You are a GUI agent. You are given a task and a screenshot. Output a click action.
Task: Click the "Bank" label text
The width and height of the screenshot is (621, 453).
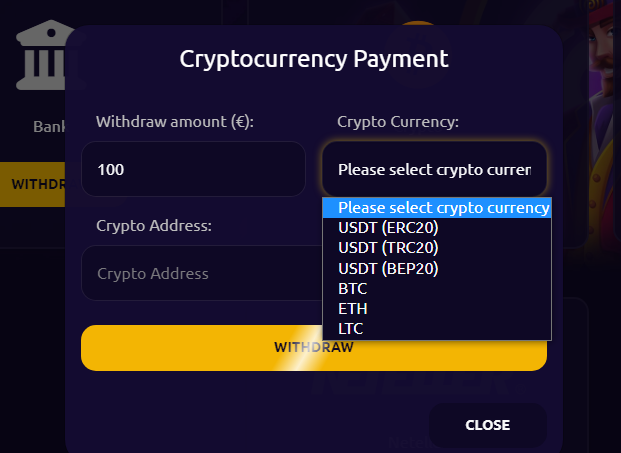click(x=48, y=127)
